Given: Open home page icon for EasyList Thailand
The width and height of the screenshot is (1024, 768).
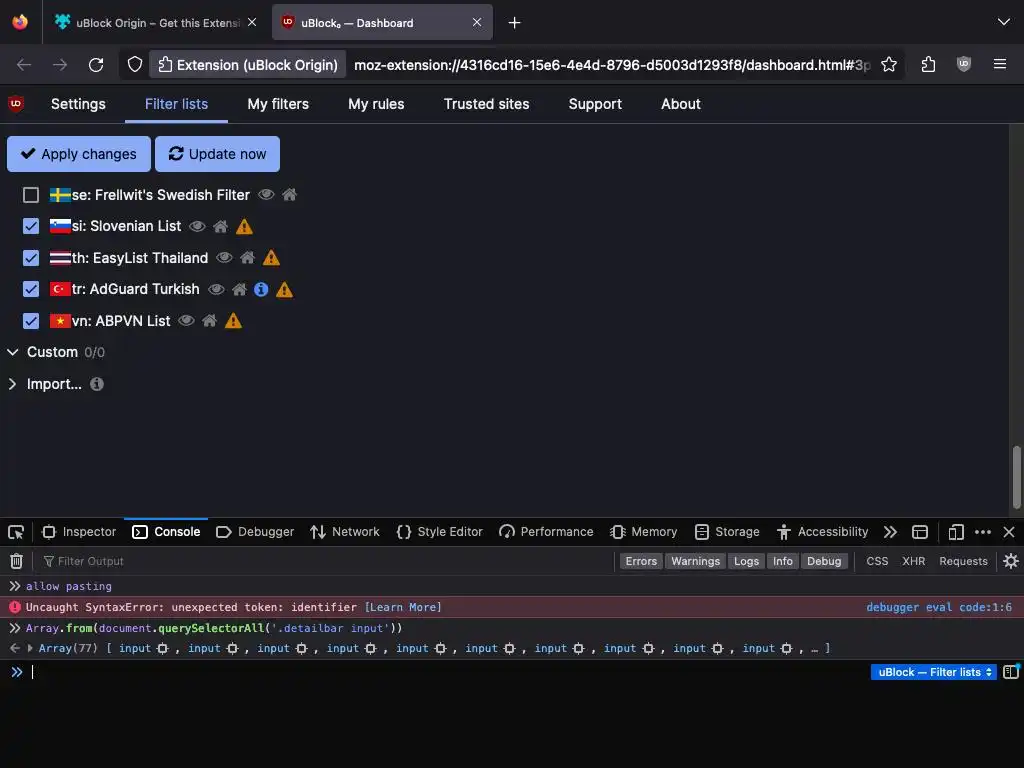Looking at the screenshot, I should [x=247, y=258].
